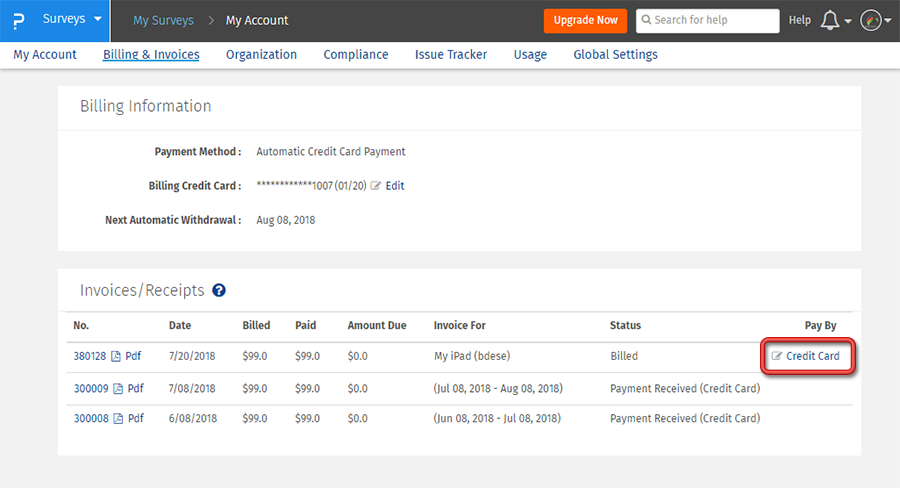Select the Usage tab
900x488 pixels.
click(x=530, y=55)
